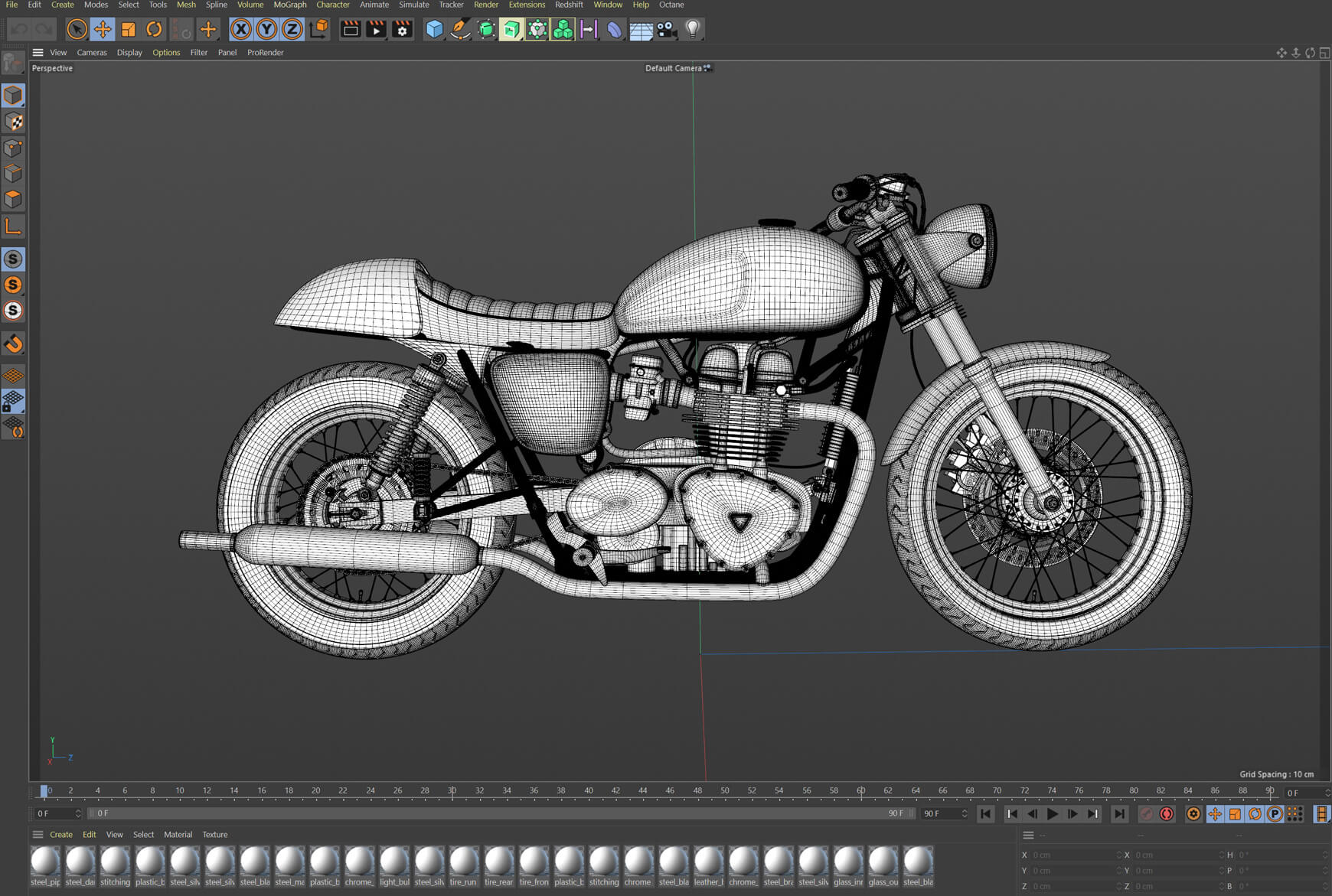This screenshot has width=1332, height=896.
Task: Go to start of animation
Action: 985,813
